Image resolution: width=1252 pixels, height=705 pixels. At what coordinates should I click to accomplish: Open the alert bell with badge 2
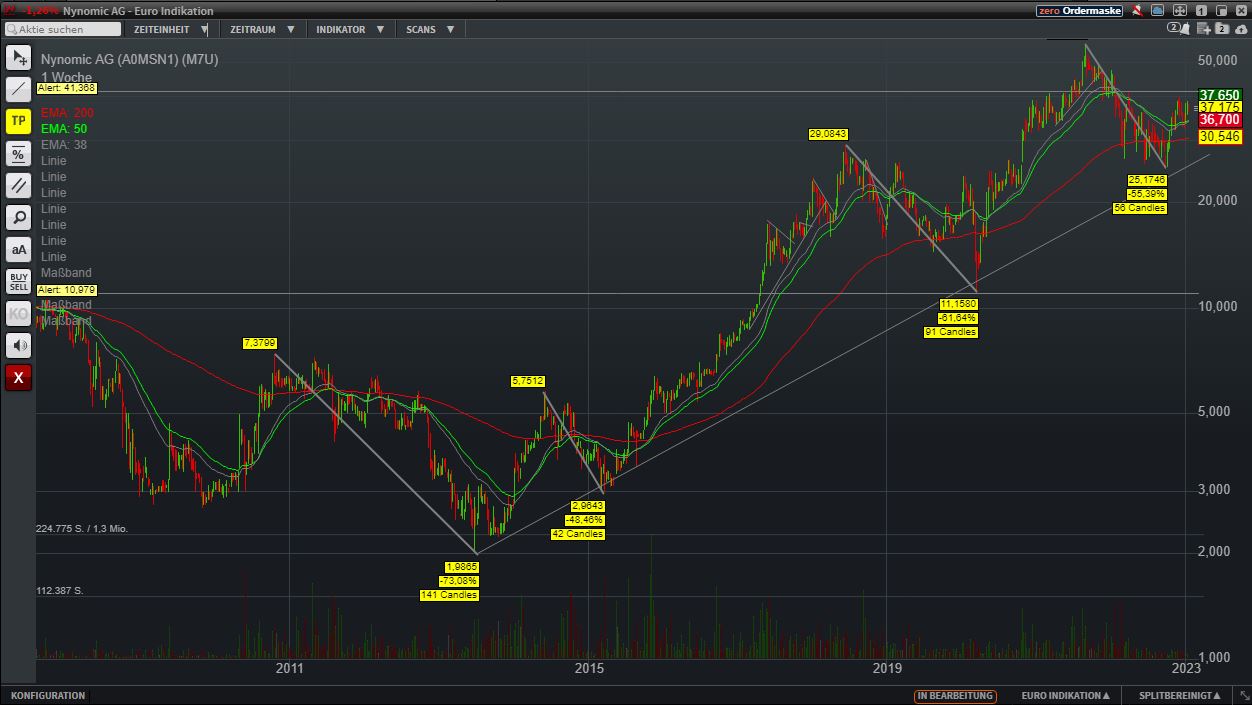tap(1179, 29)
